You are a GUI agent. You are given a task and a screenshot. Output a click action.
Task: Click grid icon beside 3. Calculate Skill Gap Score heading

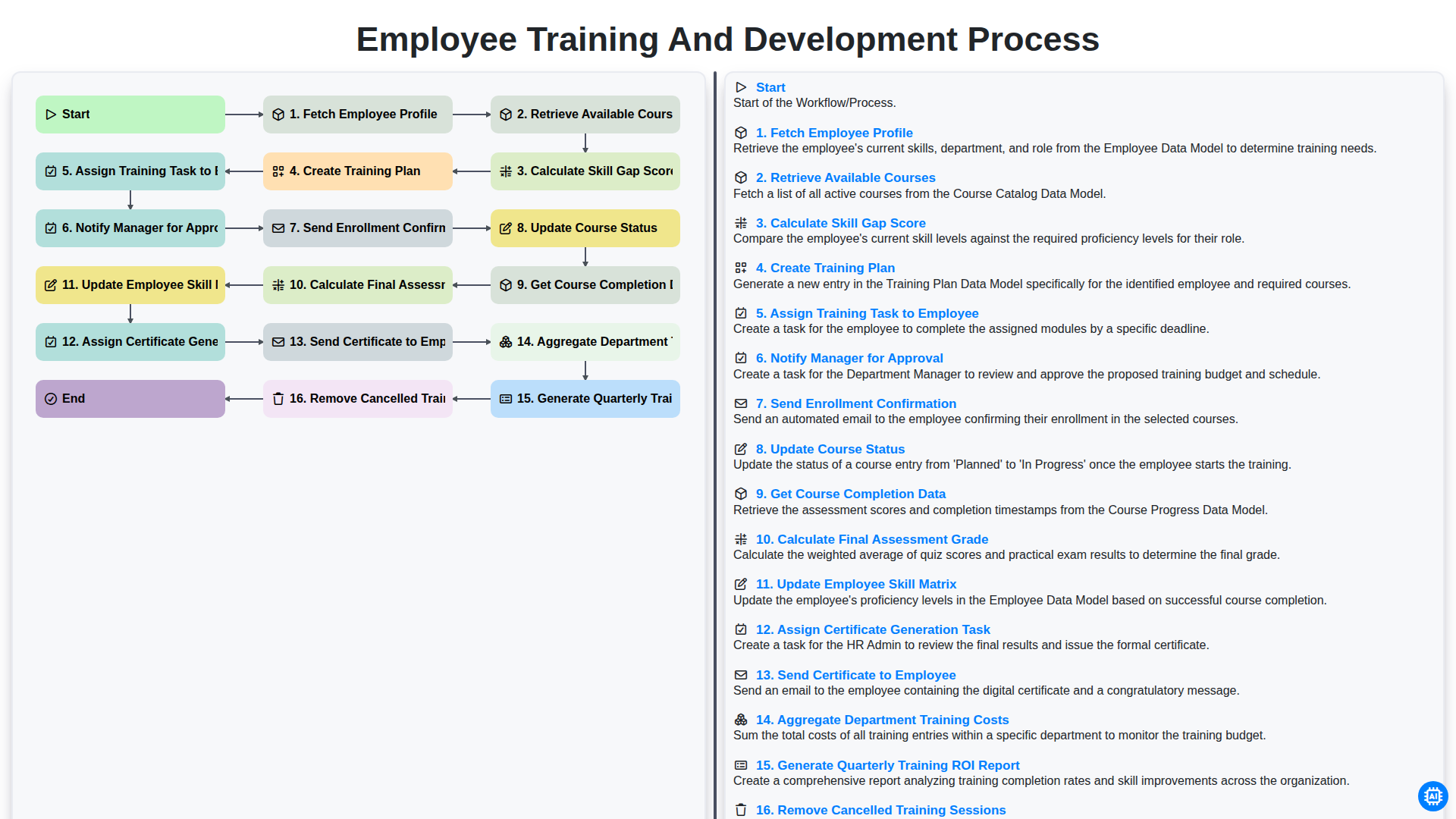click(741, 223)
